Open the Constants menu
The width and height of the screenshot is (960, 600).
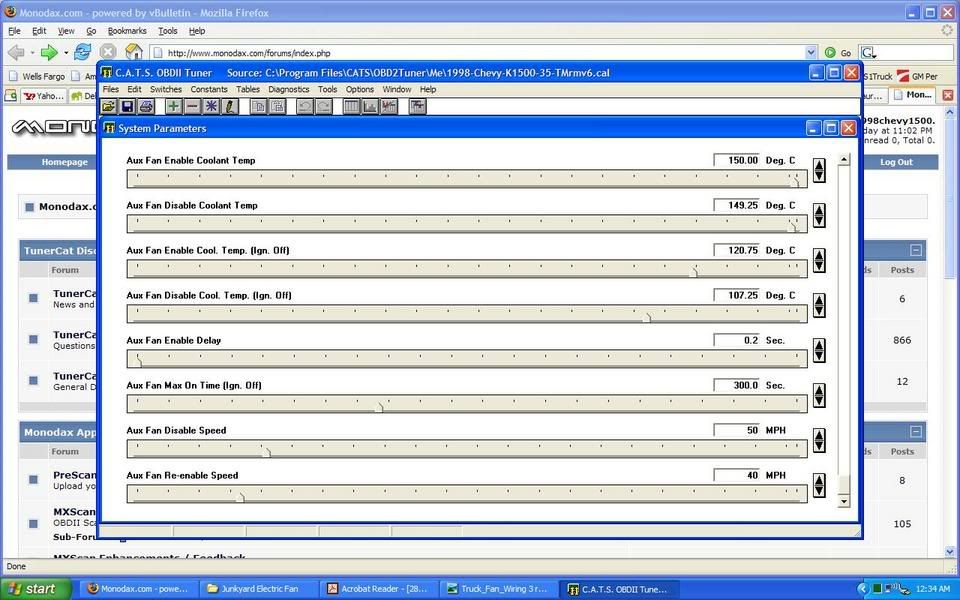tap(209, 89)
